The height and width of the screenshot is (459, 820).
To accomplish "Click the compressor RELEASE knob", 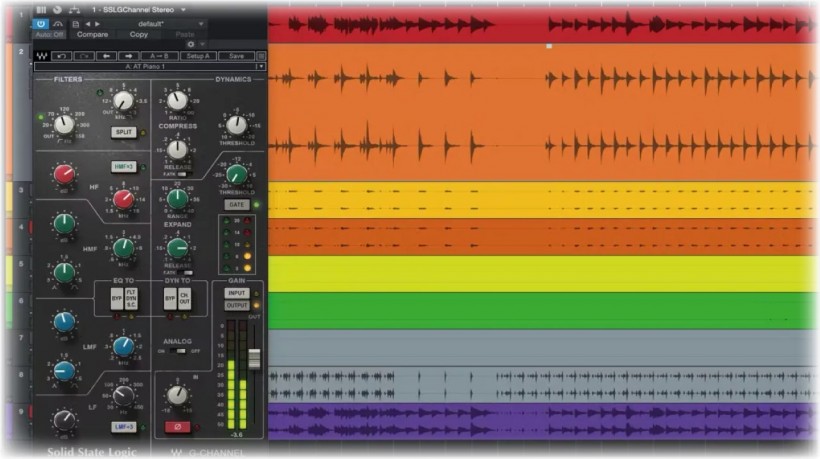I will [x=177, y=150].
